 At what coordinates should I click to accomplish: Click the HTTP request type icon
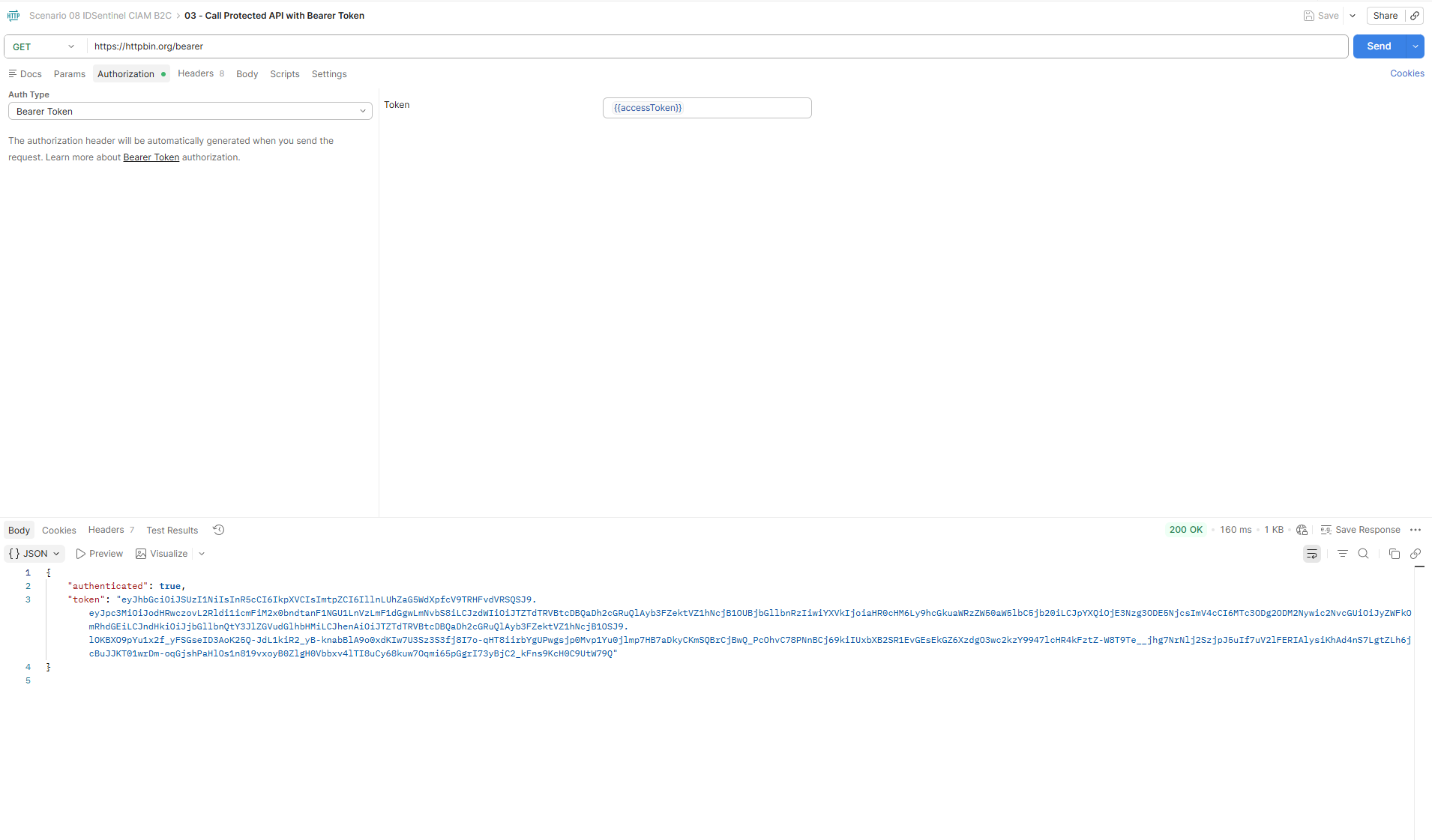click(x=13, y=16)
